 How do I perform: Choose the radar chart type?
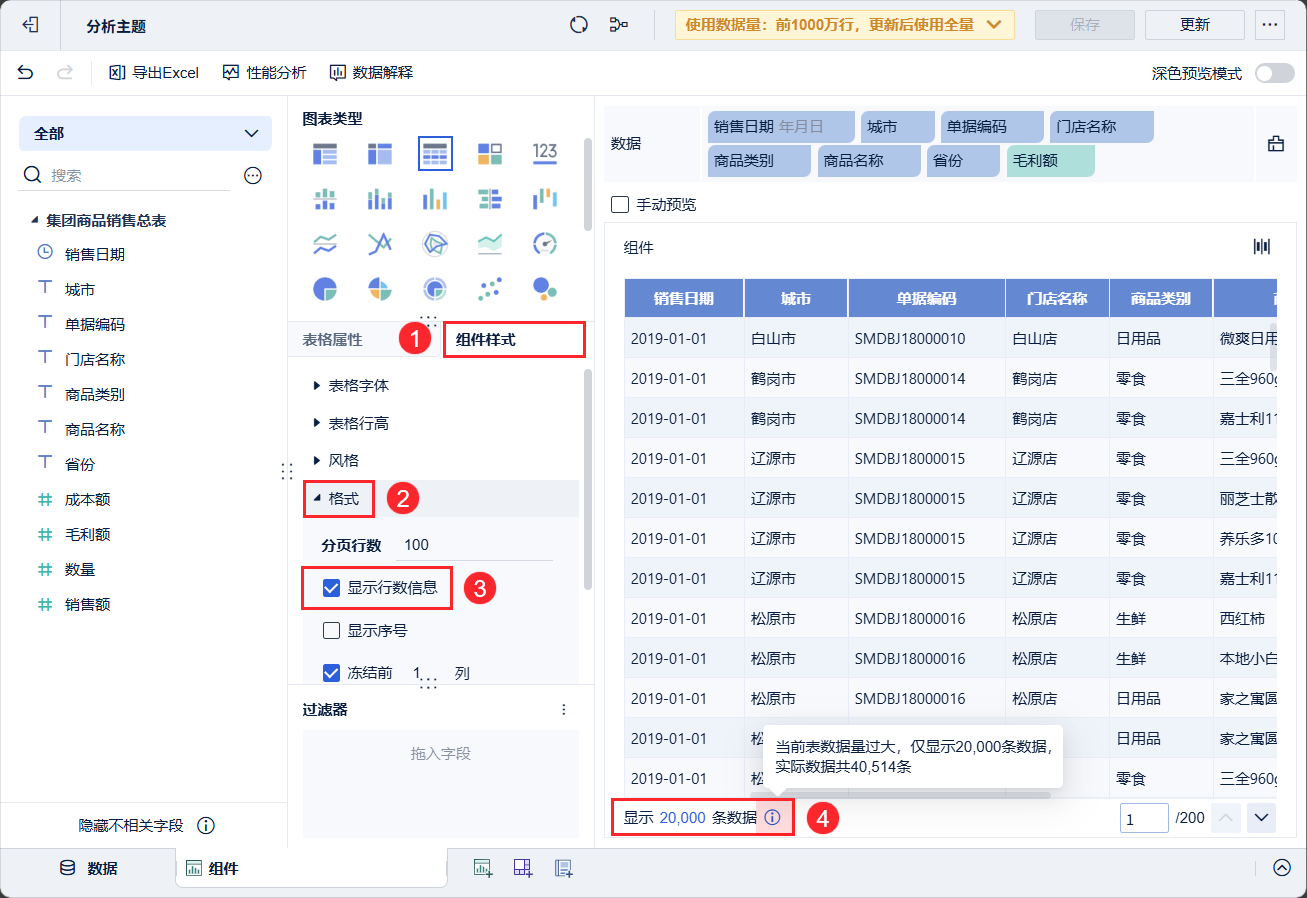[x=435, y=243]
